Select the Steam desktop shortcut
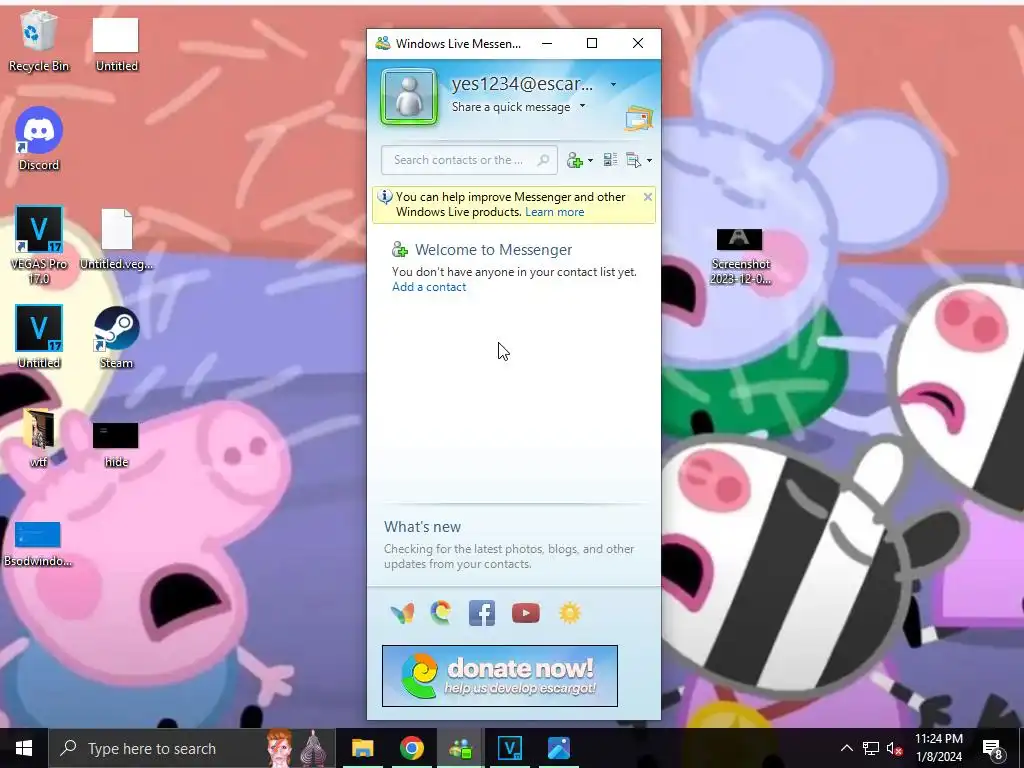 coord(116,338)
